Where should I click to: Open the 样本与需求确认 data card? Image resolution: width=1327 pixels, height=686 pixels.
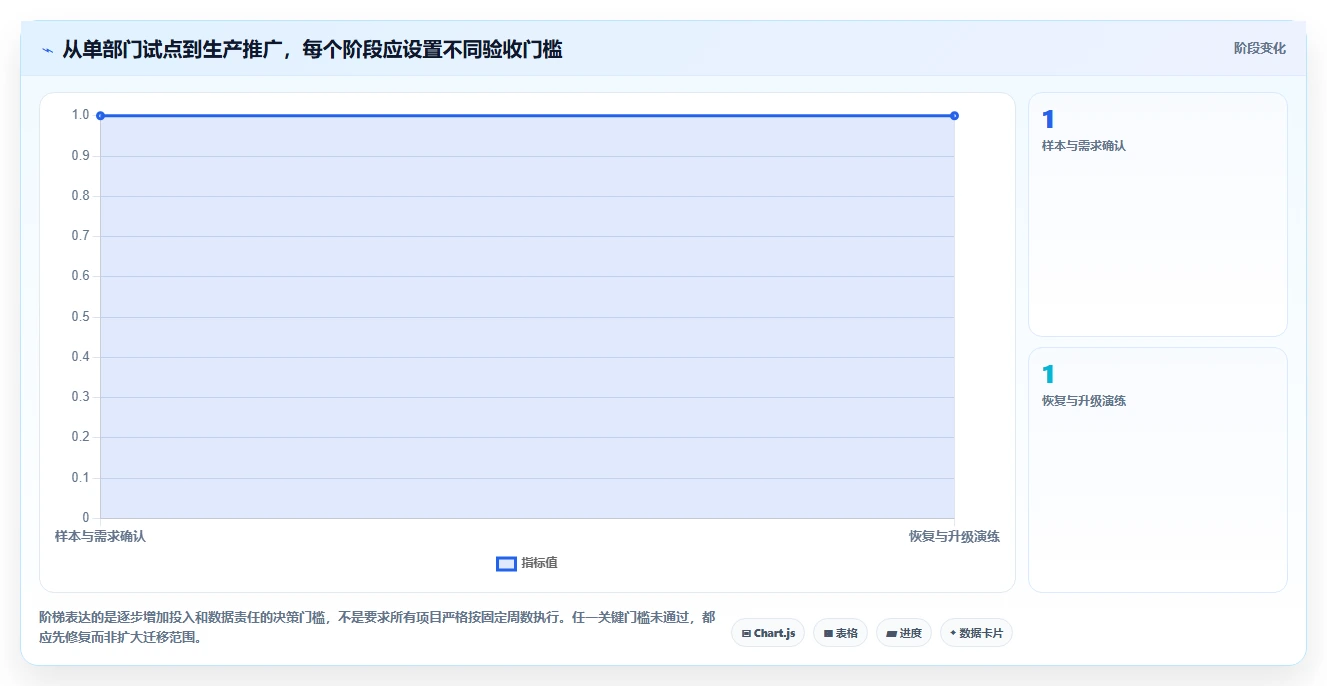click(1157, 215)
